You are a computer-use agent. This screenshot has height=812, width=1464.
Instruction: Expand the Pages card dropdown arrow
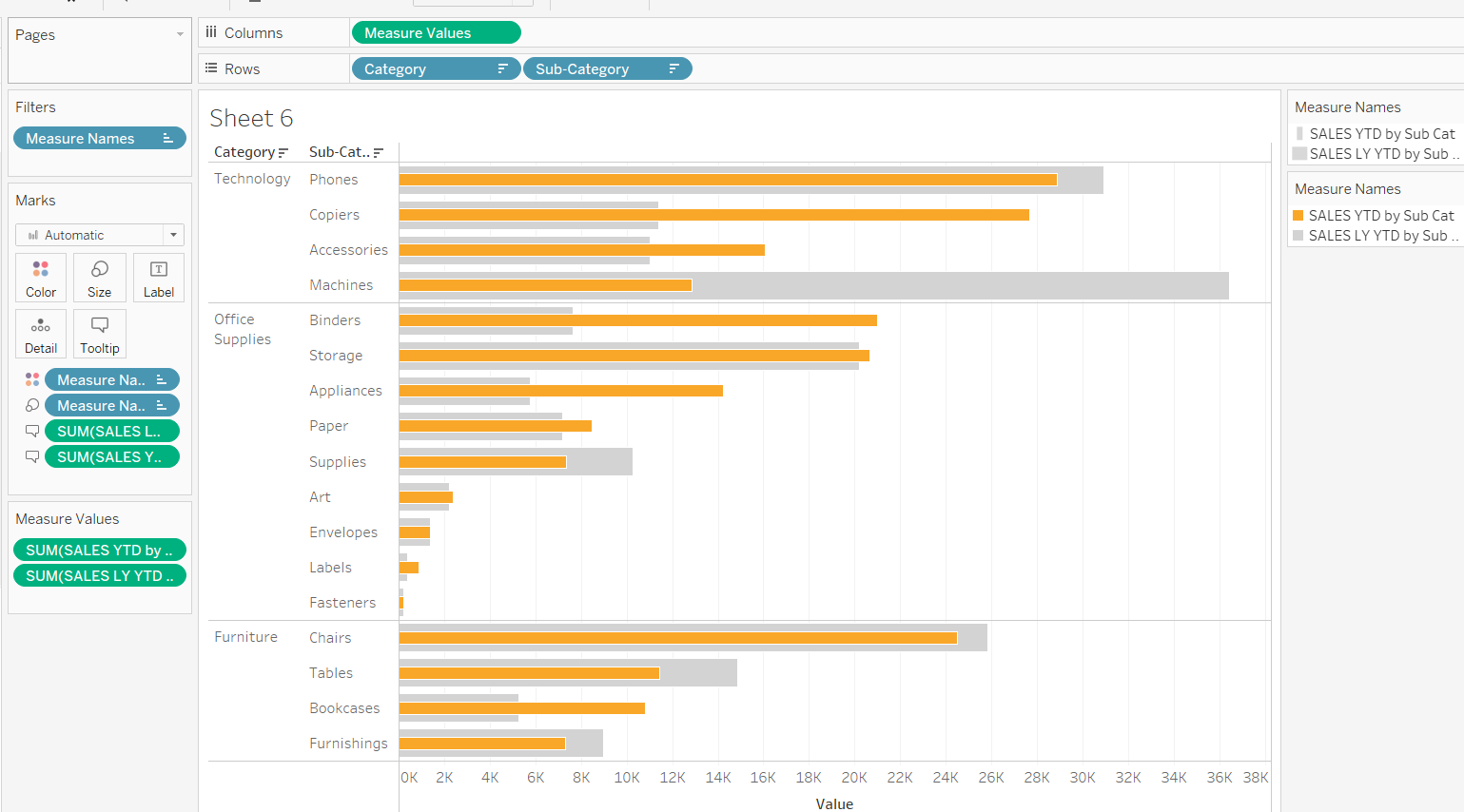[x=179, y=34]
